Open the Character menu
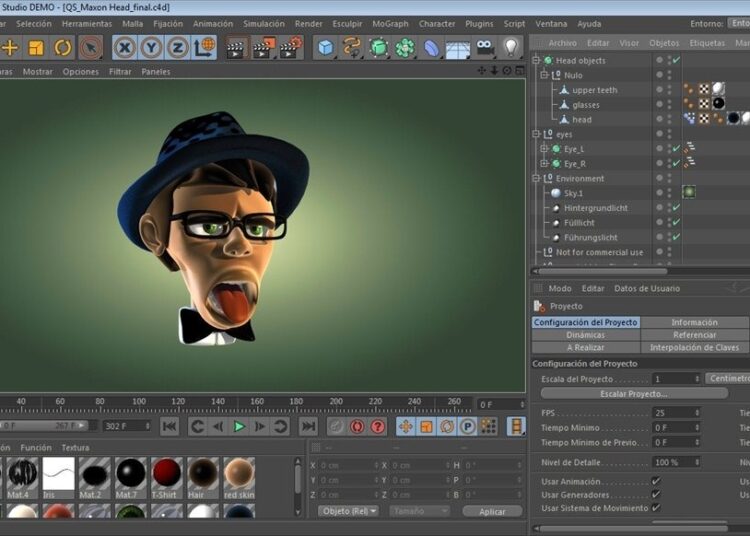 (x=437, y=24)
